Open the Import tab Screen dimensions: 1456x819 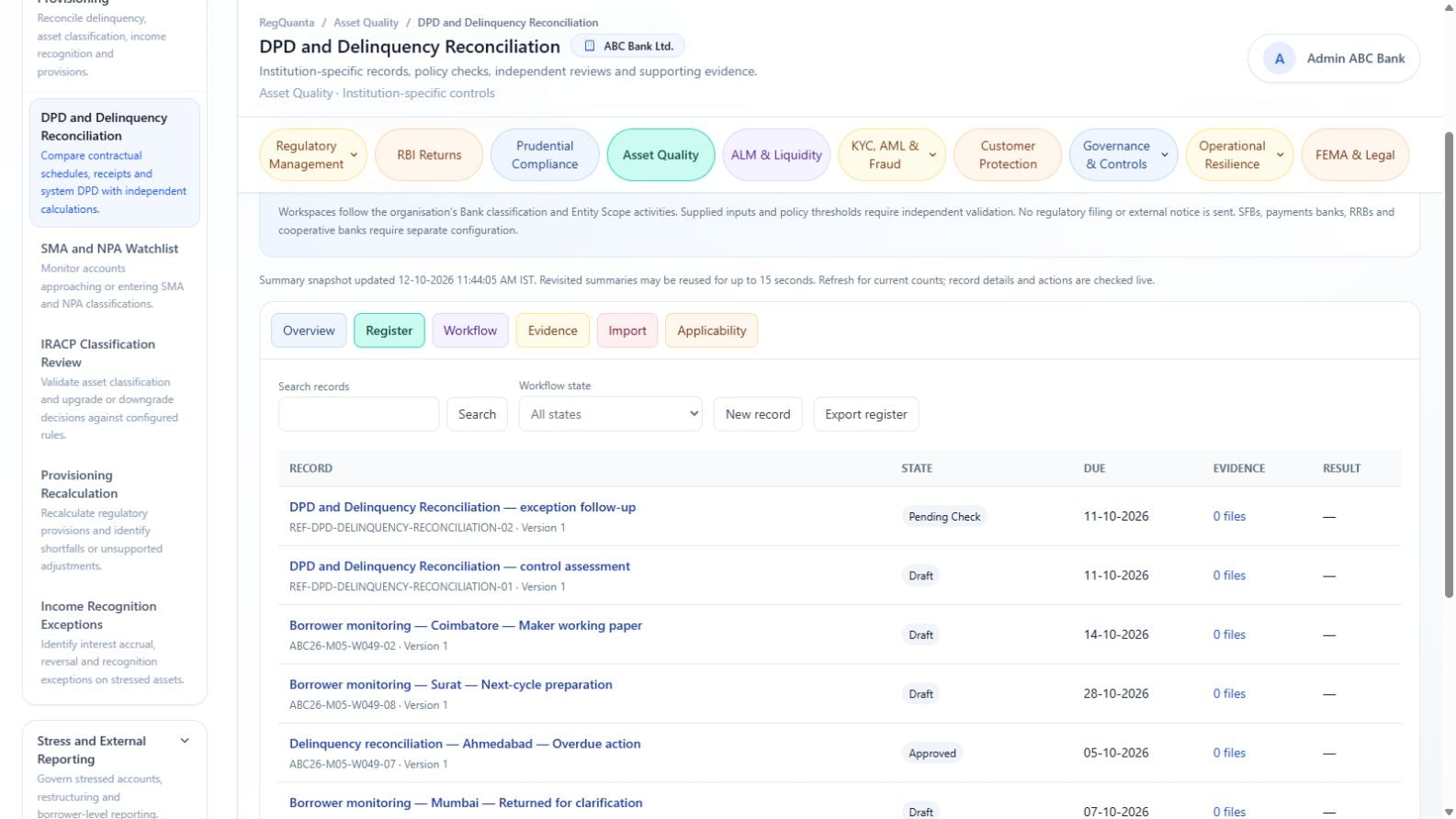[x=627, y=331]
